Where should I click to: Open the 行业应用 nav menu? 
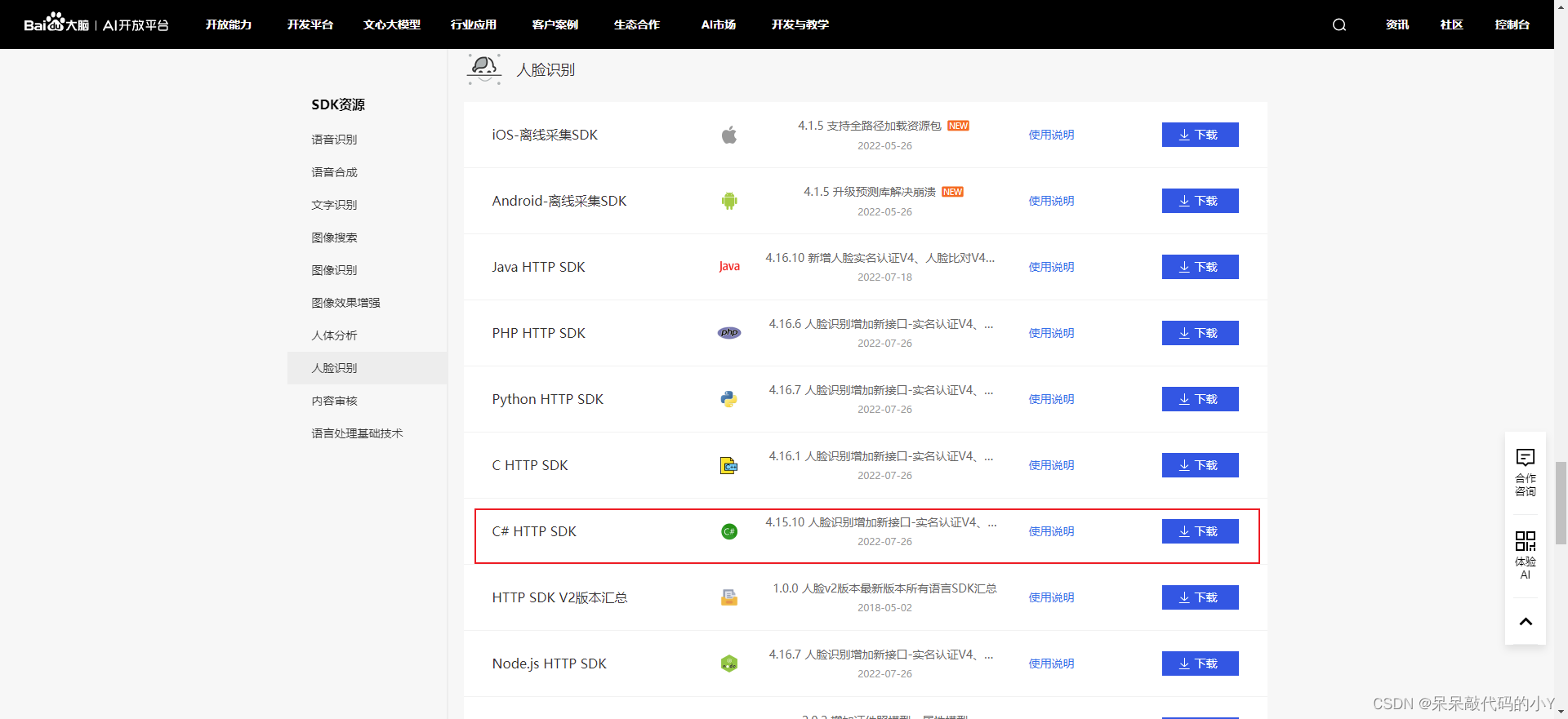point(474,24)
